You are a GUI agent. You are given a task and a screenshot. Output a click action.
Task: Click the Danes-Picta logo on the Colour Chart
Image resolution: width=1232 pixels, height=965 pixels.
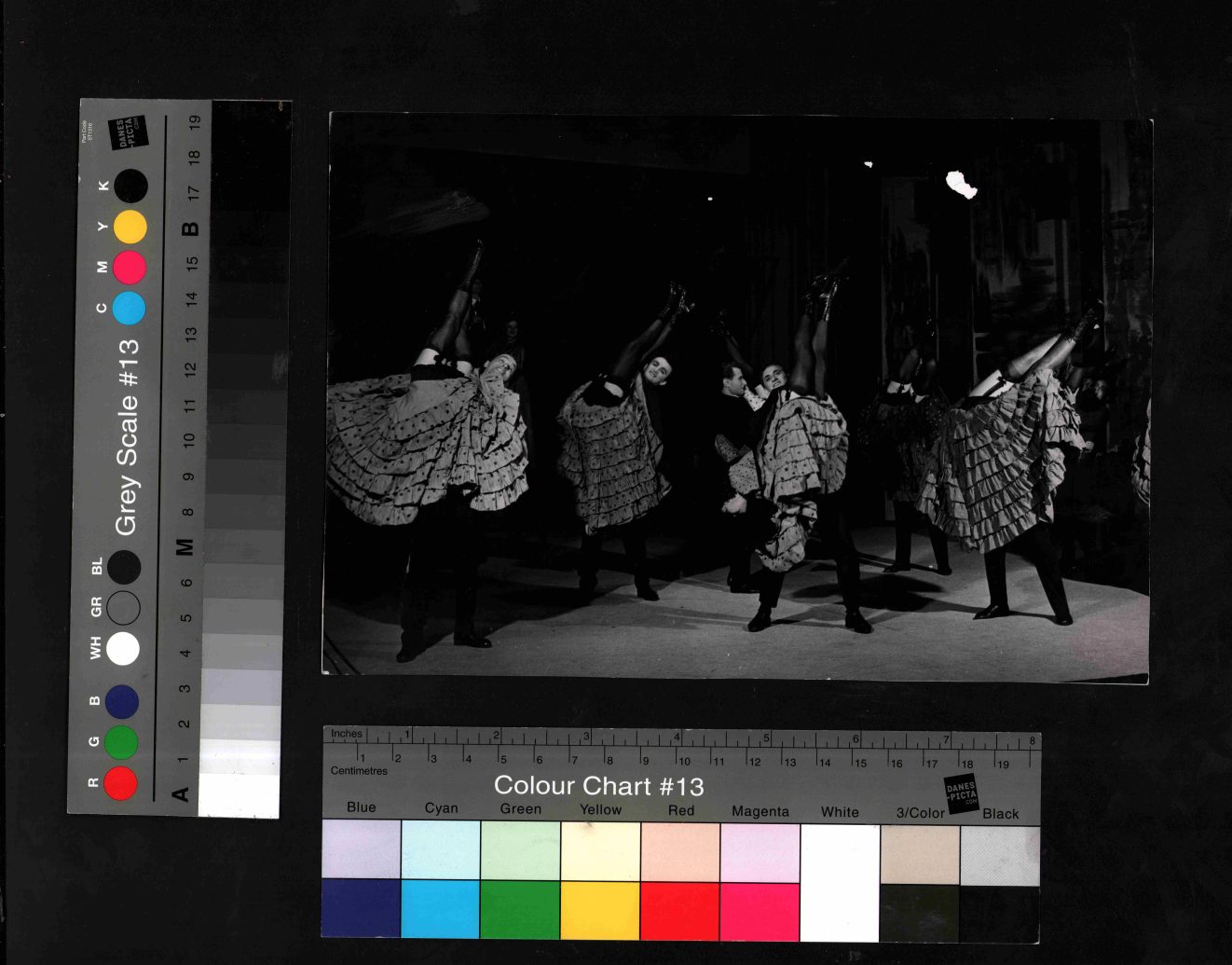click(x=961, y=793)
